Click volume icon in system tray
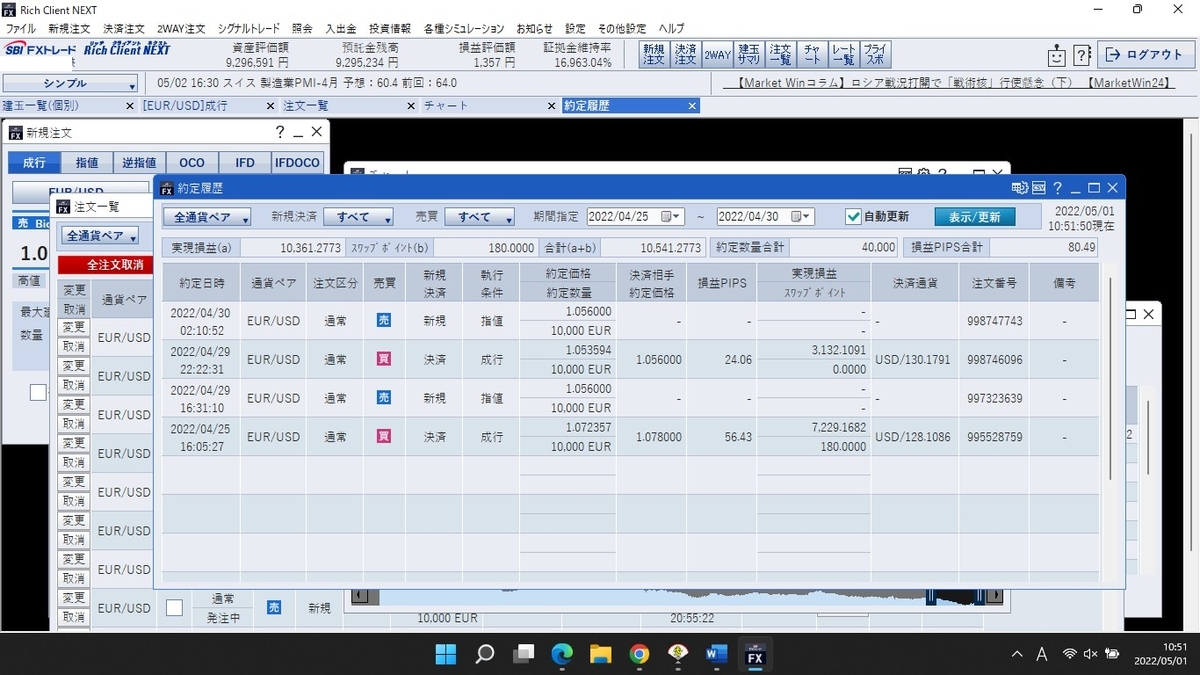The width and height of the screenshot is (1200, 675). 1091,654
